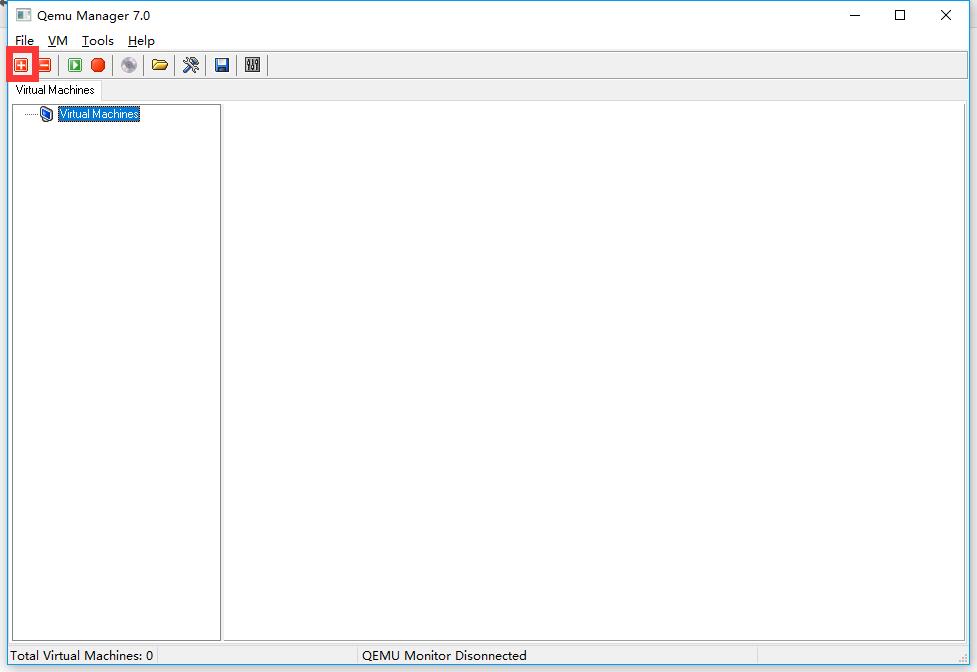
Task: Open the File menu
Action: 24,41
